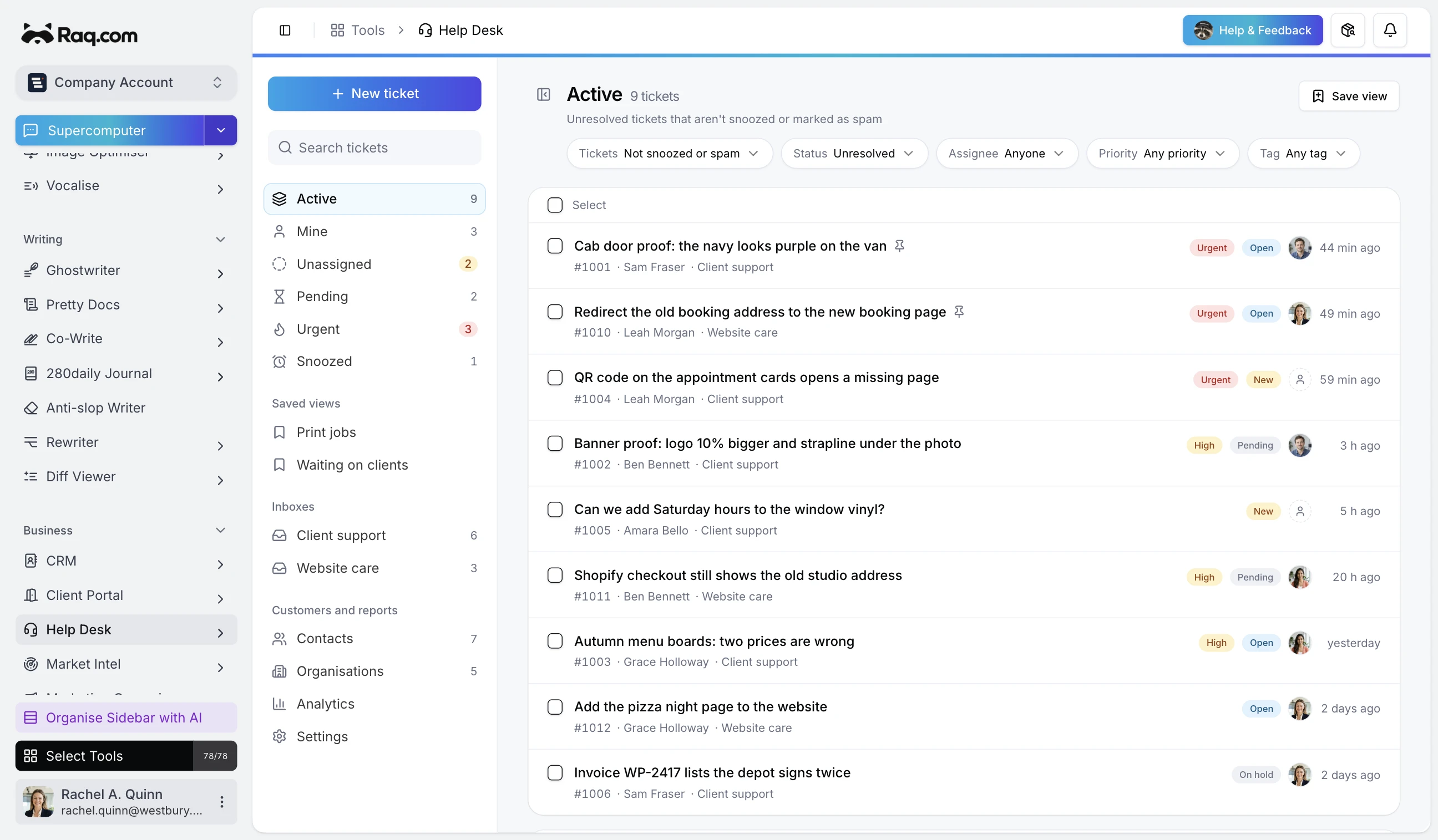Screen dimensions: 1438x840
Task: Select the Pending tickets view
Action: 374,296
